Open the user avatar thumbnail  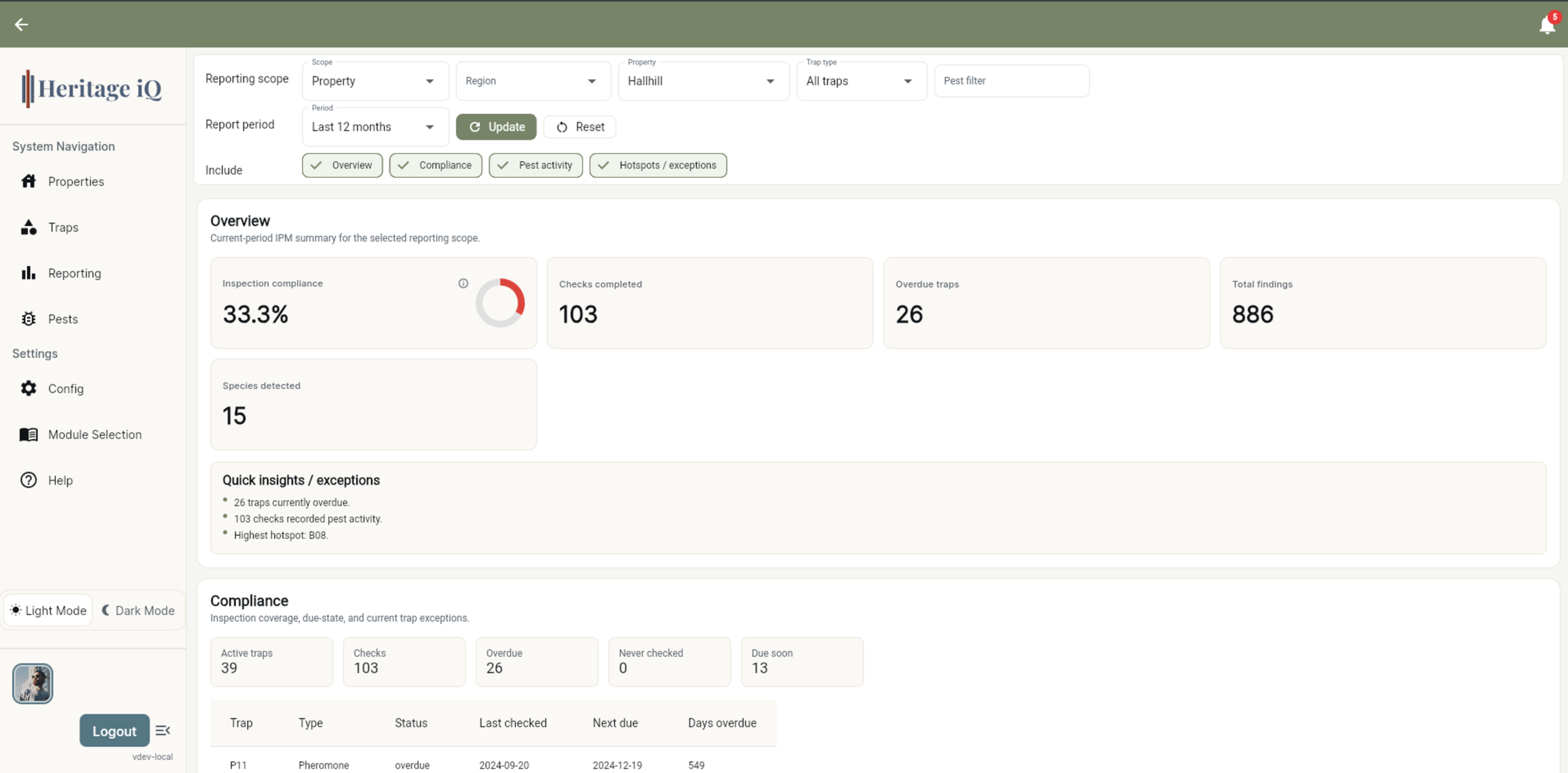click(x=32, y=684)
